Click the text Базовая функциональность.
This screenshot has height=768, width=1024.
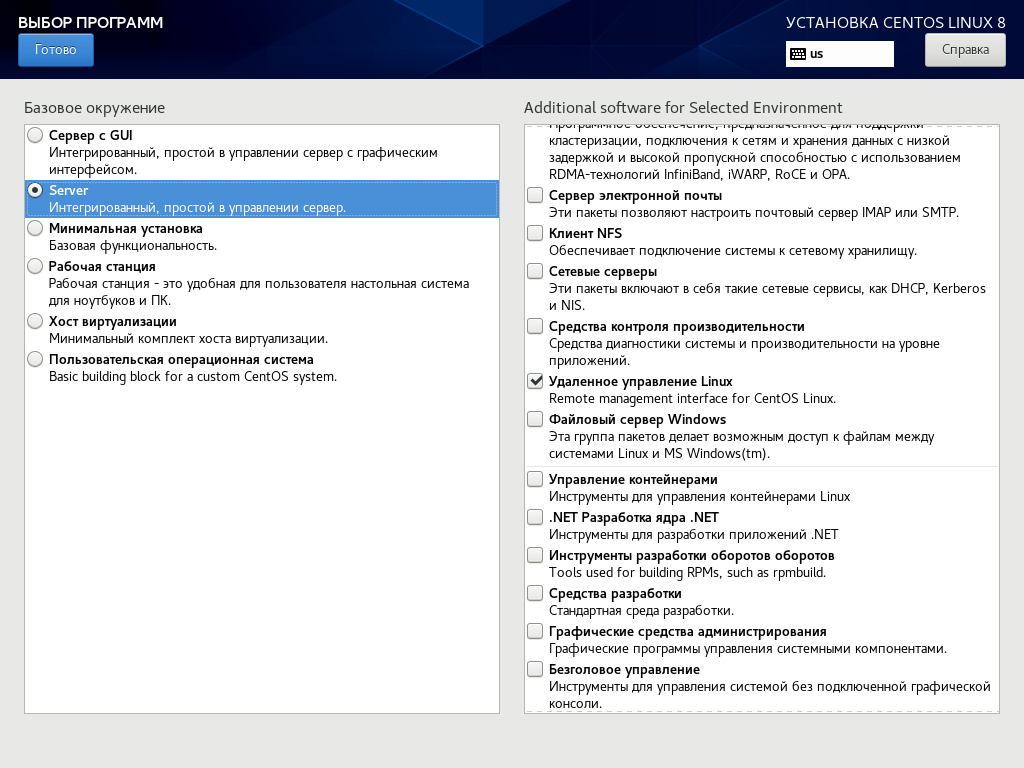click(x=133, y=246)
